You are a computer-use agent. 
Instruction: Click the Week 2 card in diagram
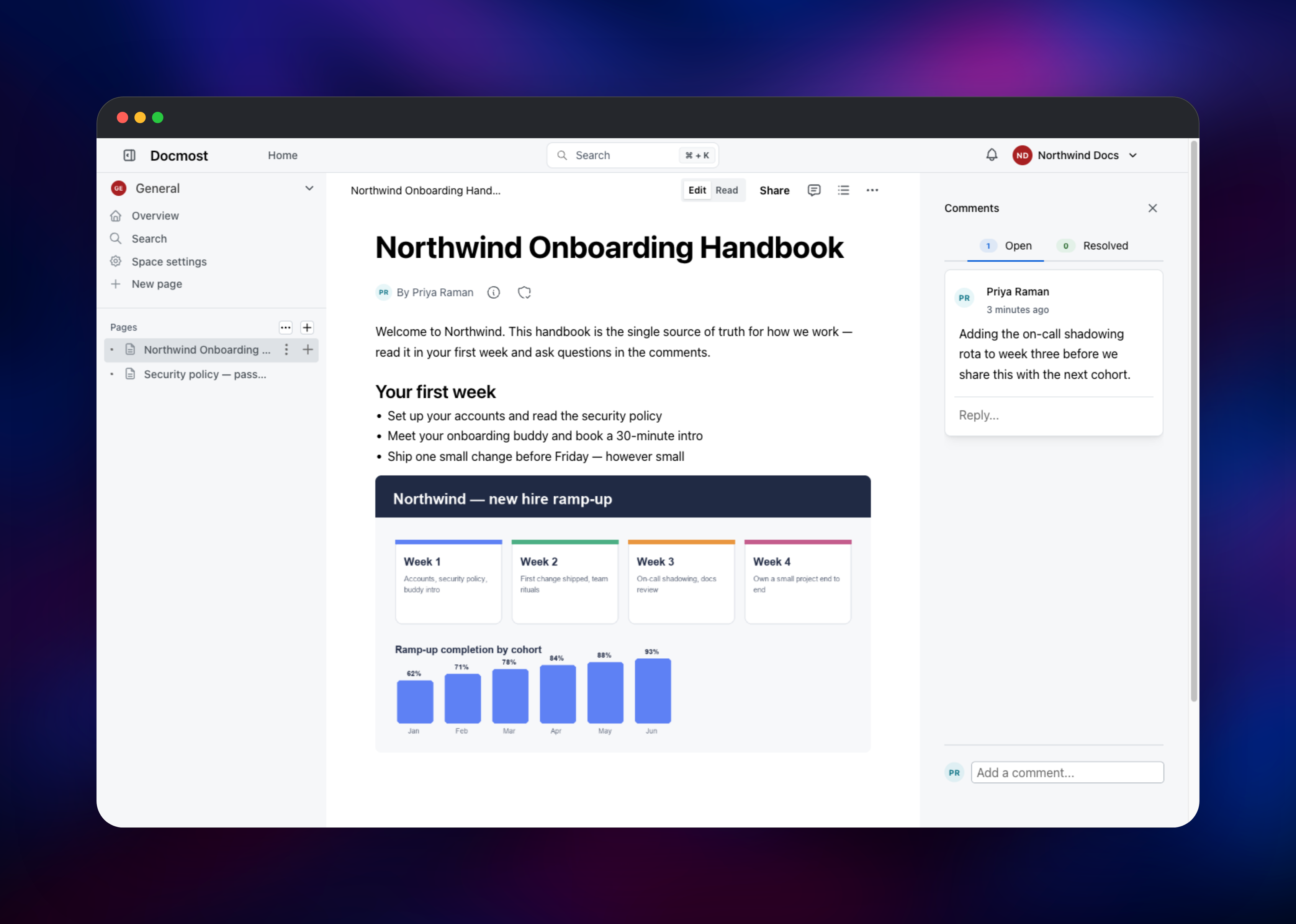click(x=565, y=582)
